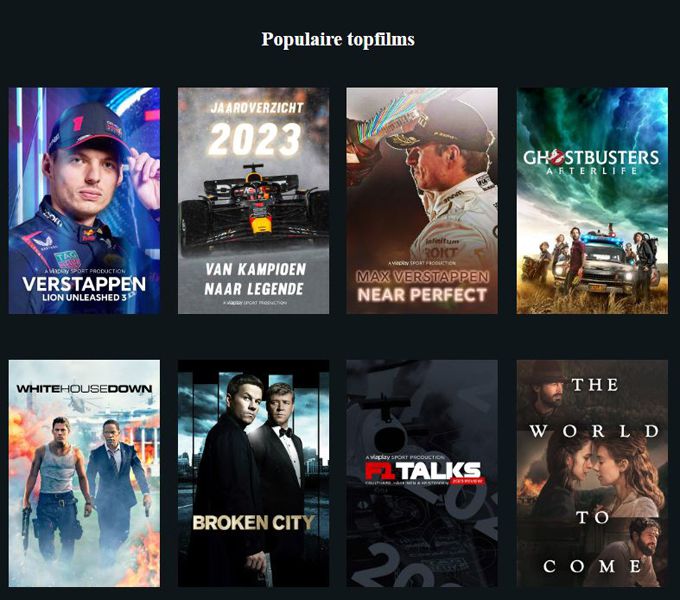This screenshot has width=680, height=600.
Task: Click the word COME on last poster
Action: pos(592,566)
